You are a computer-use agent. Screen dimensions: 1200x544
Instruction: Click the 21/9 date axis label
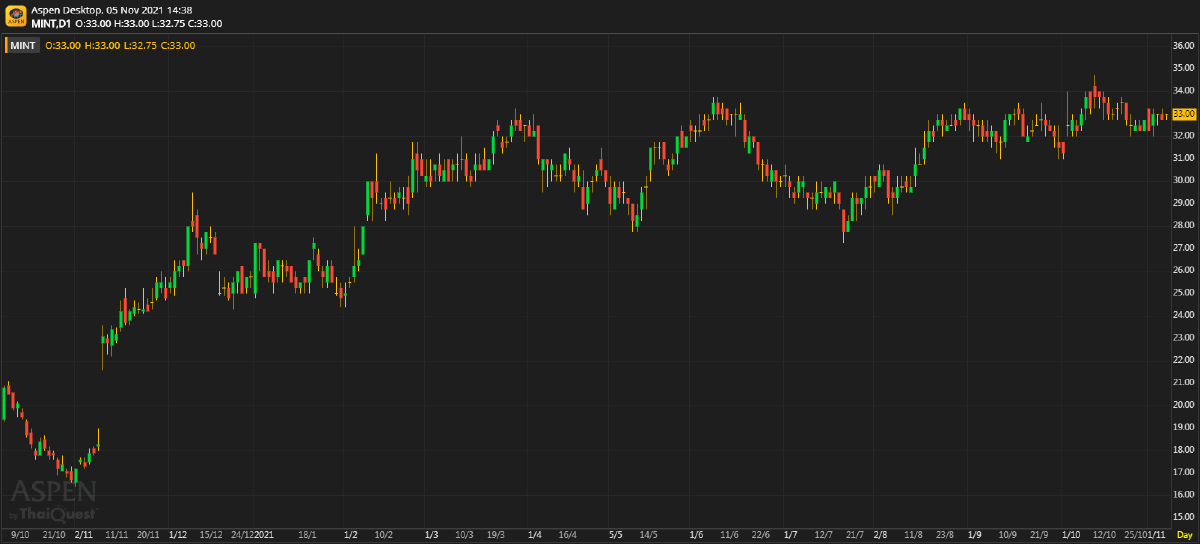coord(1040,536)
